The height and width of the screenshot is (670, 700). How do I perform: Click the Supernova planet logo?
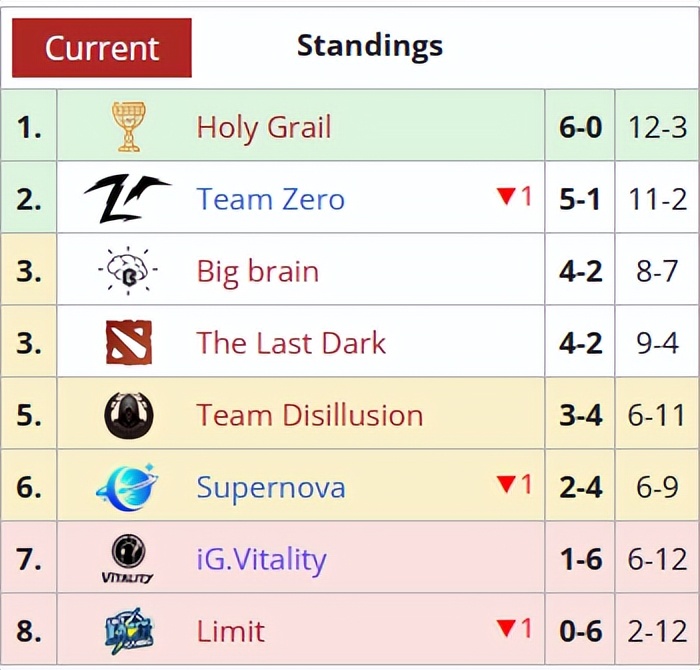coord(127,487)
